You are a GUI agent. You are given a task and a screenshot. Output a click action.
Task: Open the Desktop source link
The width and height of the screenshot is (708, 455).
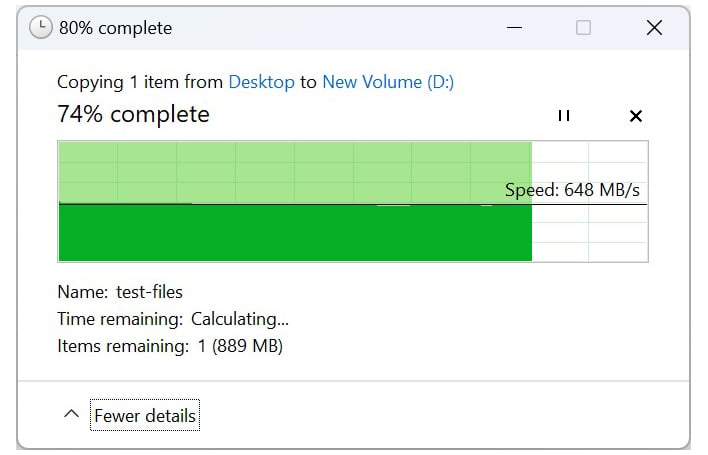261,82
